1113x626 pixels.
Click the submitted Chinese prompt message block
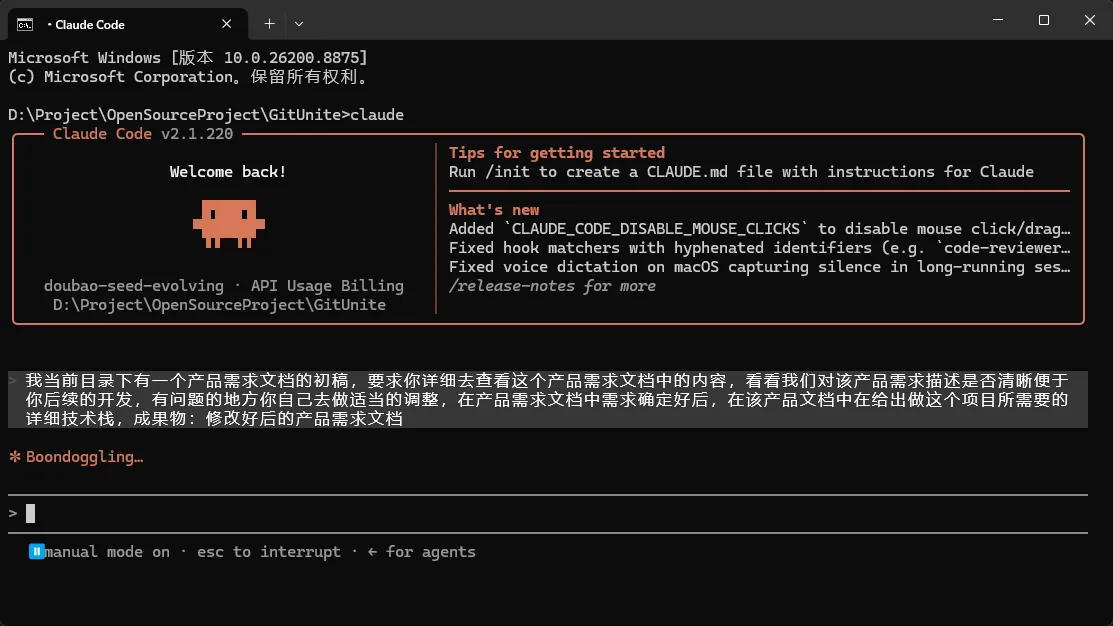tap(547, 400)
